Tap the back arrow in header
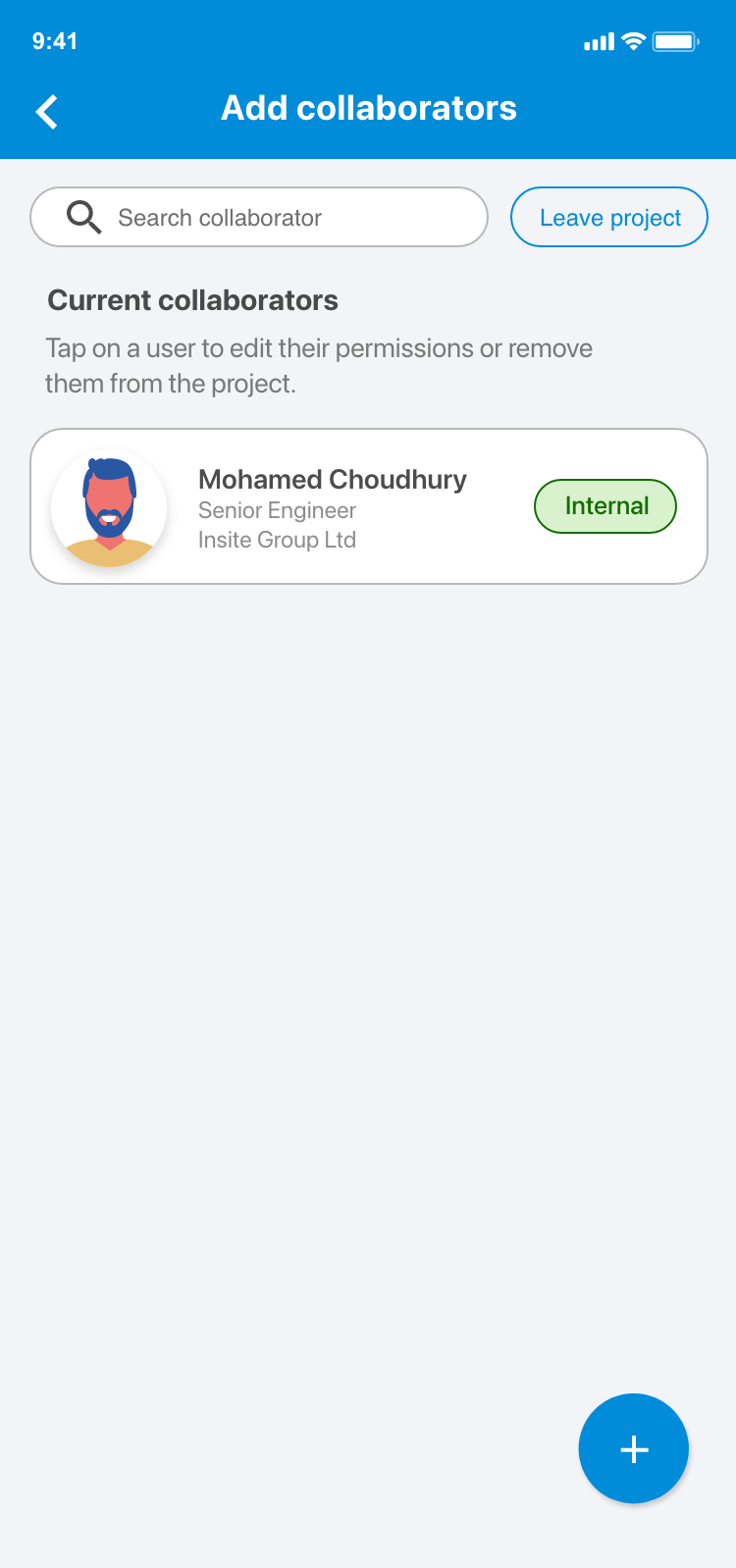Image resolution: width=736 pixels, height=1568 pixels. (x=47, y=111)
